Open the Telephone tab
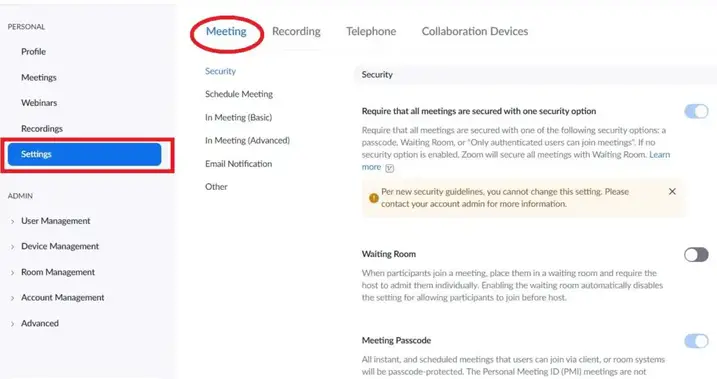 (x=371, y=31)
